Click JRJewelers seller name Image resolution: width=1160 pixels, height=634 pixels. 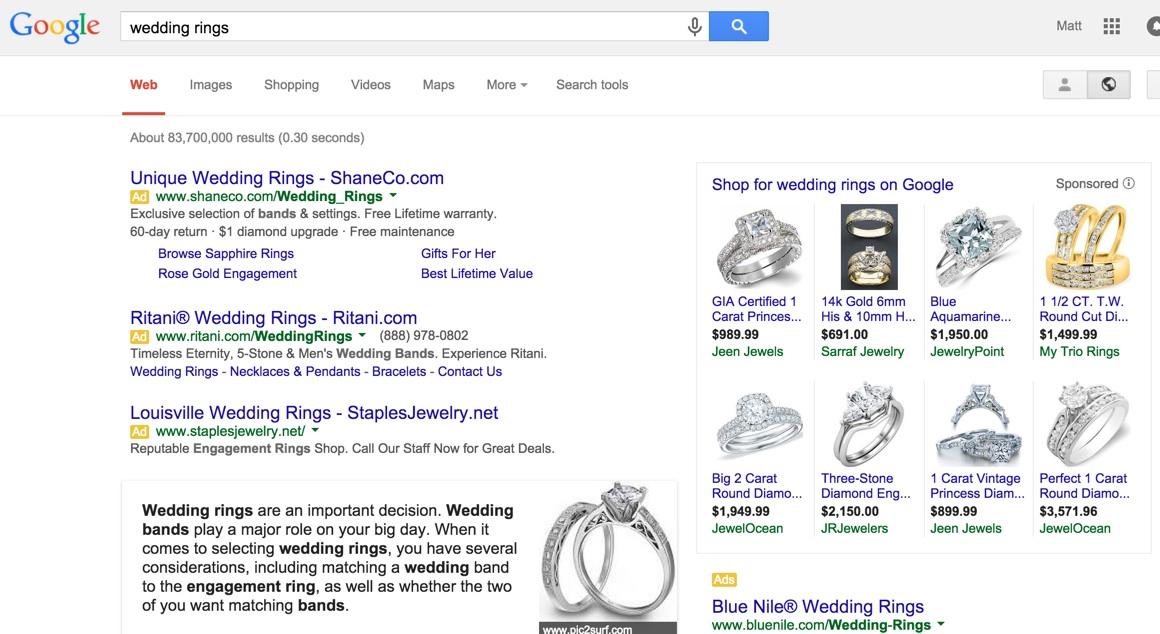[x=854, y=528]
